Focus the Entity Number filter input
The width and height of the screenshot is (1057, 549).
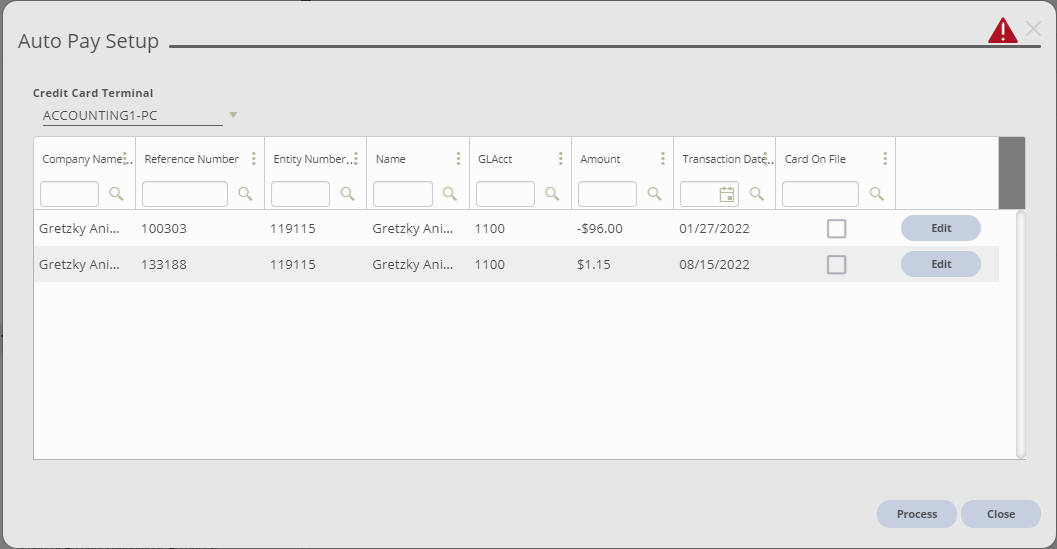(301, 194)
